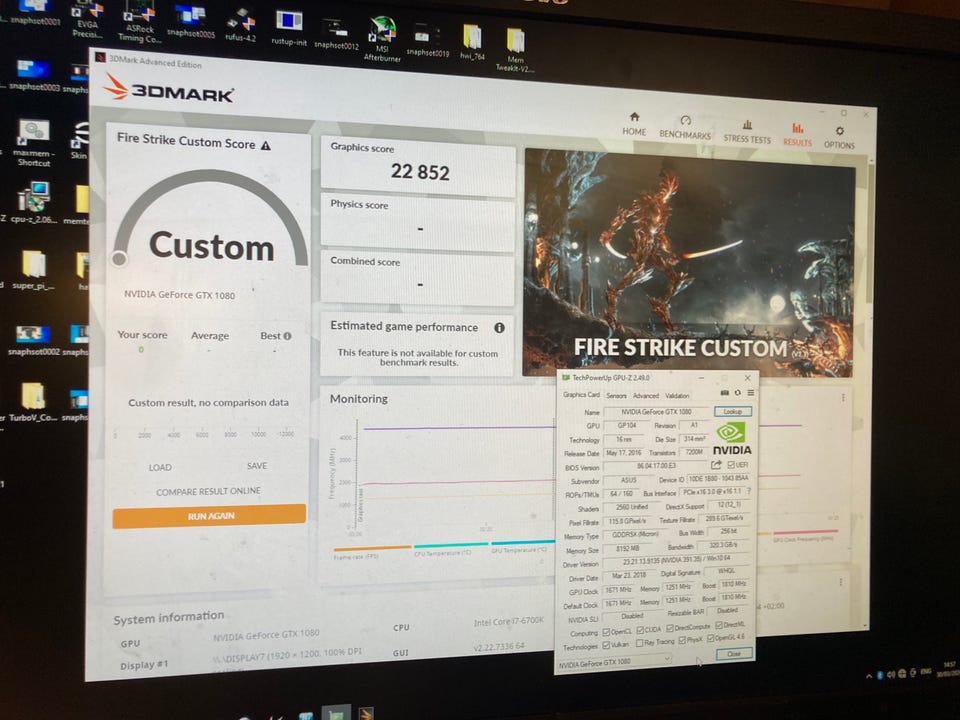Toggle the CUDA checkbox in GPU-Z
This screenshot has width=960, height=720.
pos(640,630)
